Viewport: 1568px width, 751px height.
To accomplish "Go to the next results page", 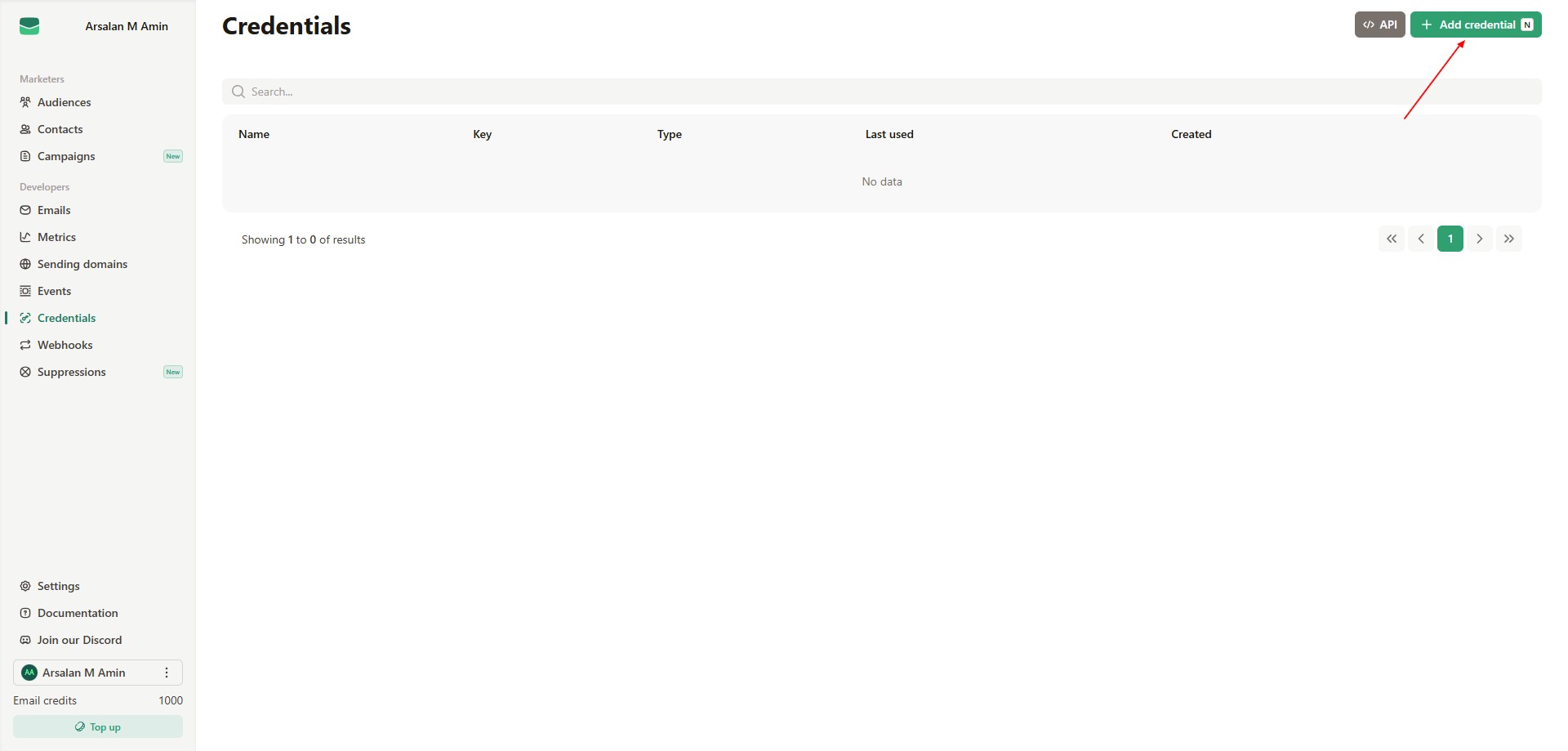I will click(x=1479, y=239).
